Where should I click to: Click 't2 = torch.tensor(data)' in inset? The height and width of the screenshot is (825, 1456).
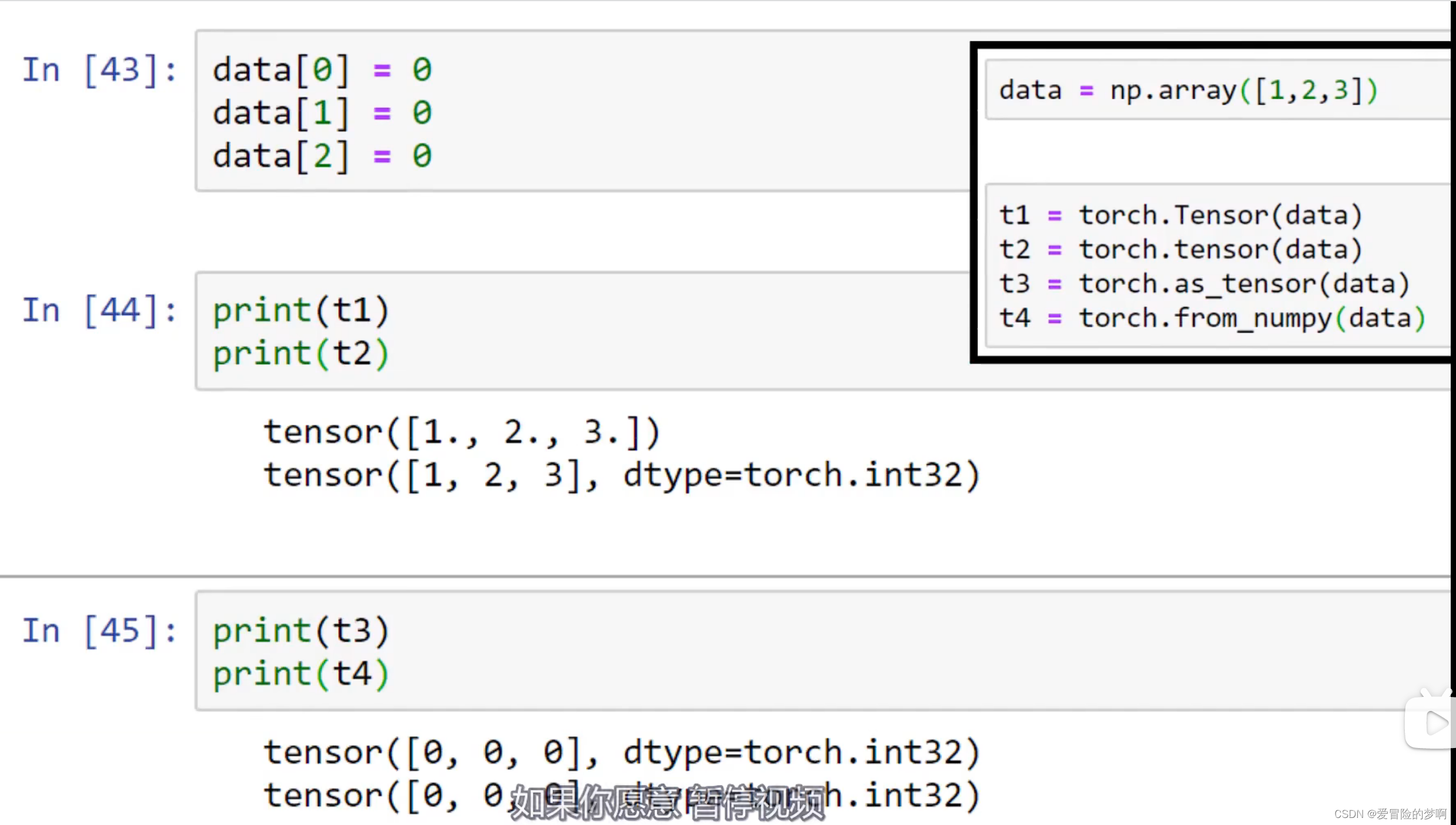pos(1181,250)
